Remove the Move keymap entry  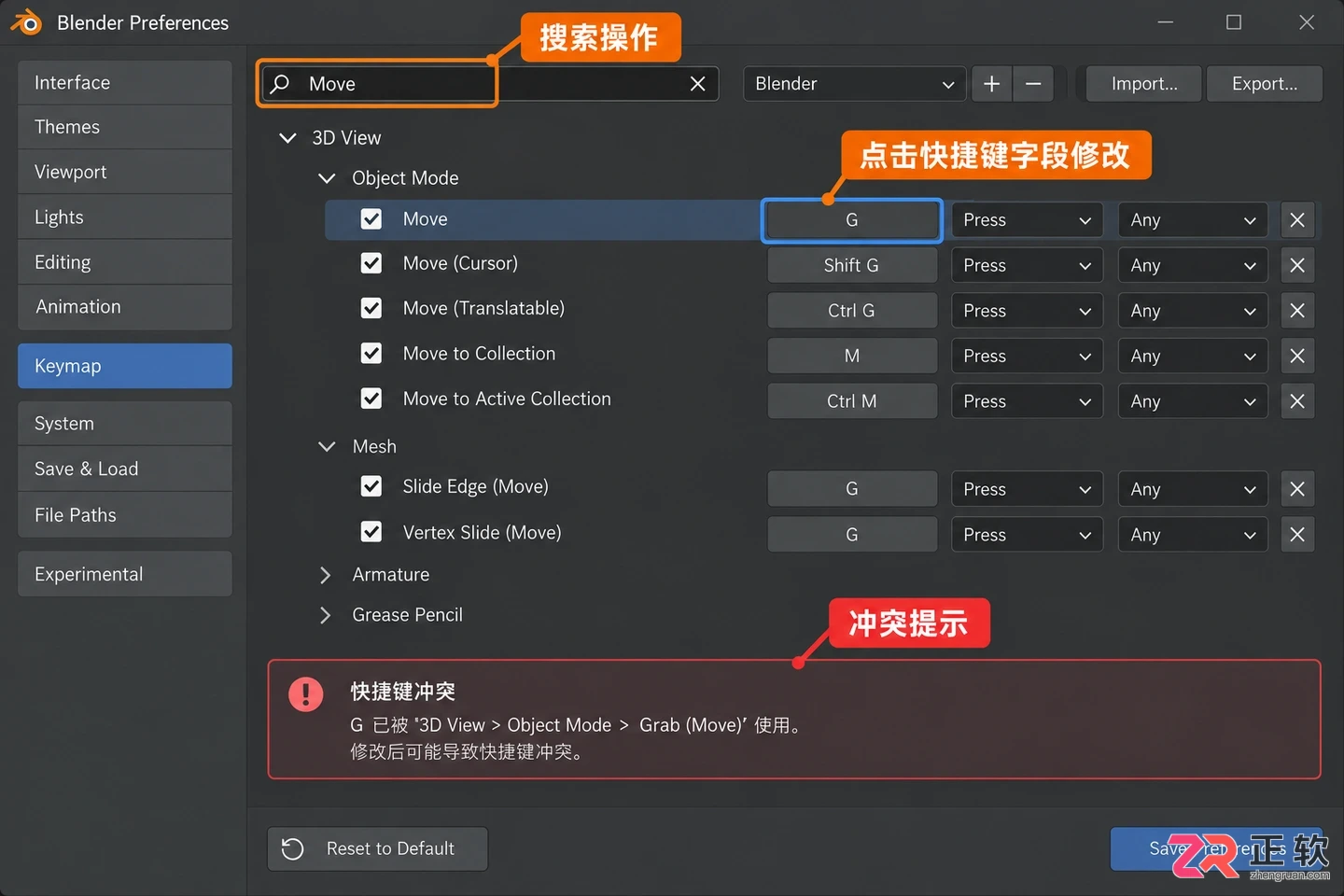click(1297, 220)
